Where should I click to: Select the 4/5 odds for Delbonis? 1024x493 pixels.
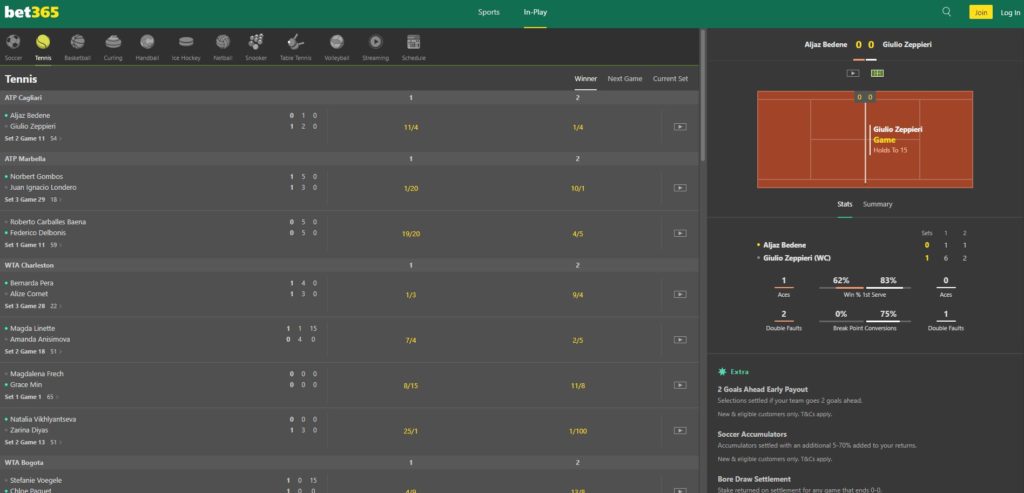tap(577, 233)
